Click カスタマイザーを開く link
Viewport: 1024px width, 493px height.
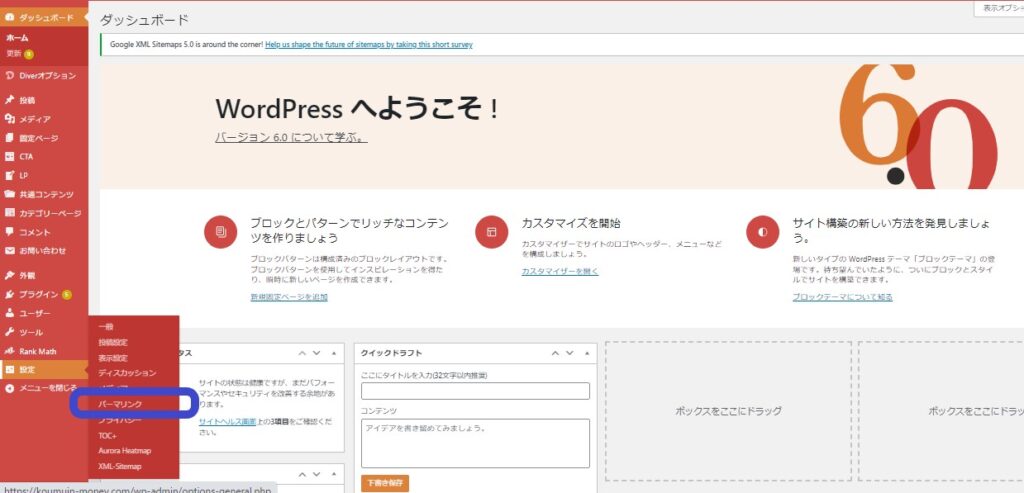pos(560,271)
